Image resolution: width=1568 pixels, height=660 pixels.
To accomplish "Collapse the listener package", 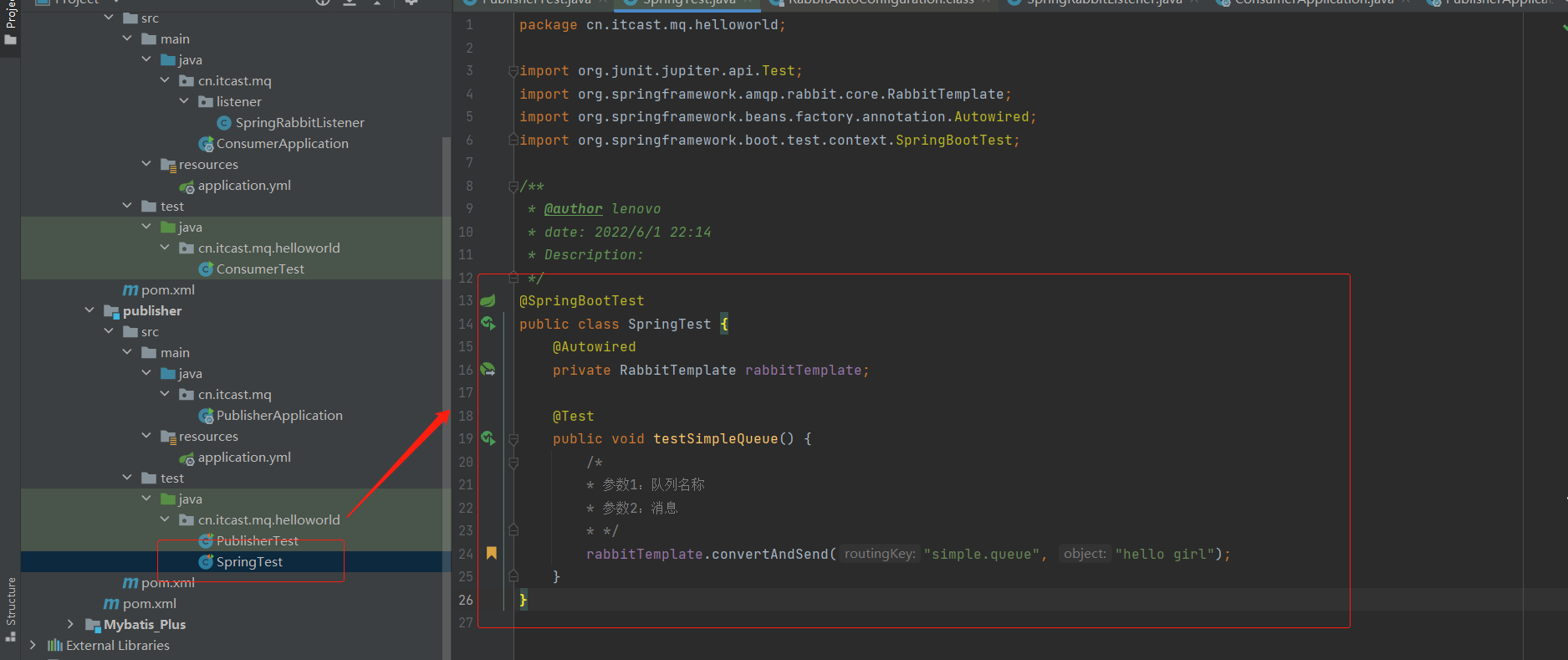I will (184, 101).
